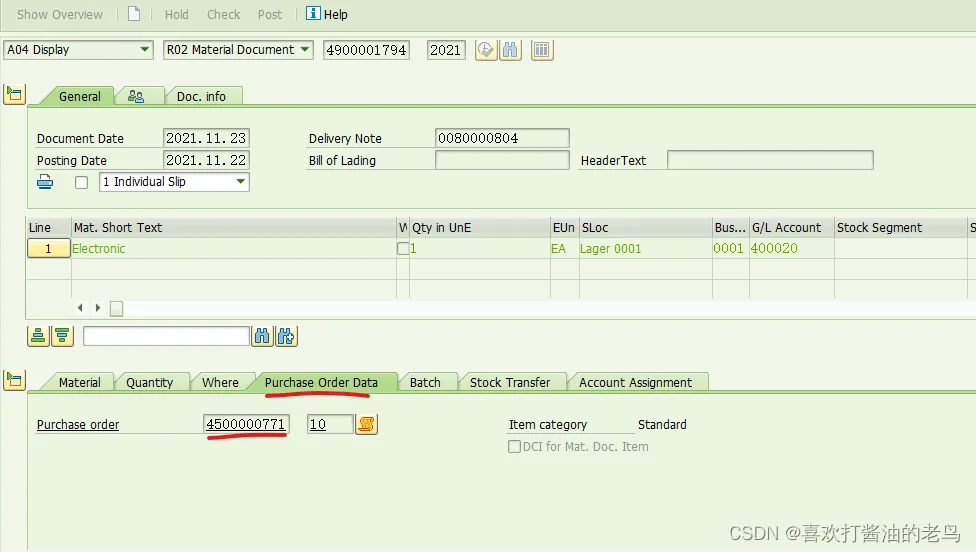Image resolution: width=976 pixels, height=552 pixels.
Task: Open the Batch tab
Action: coord(425,382)
